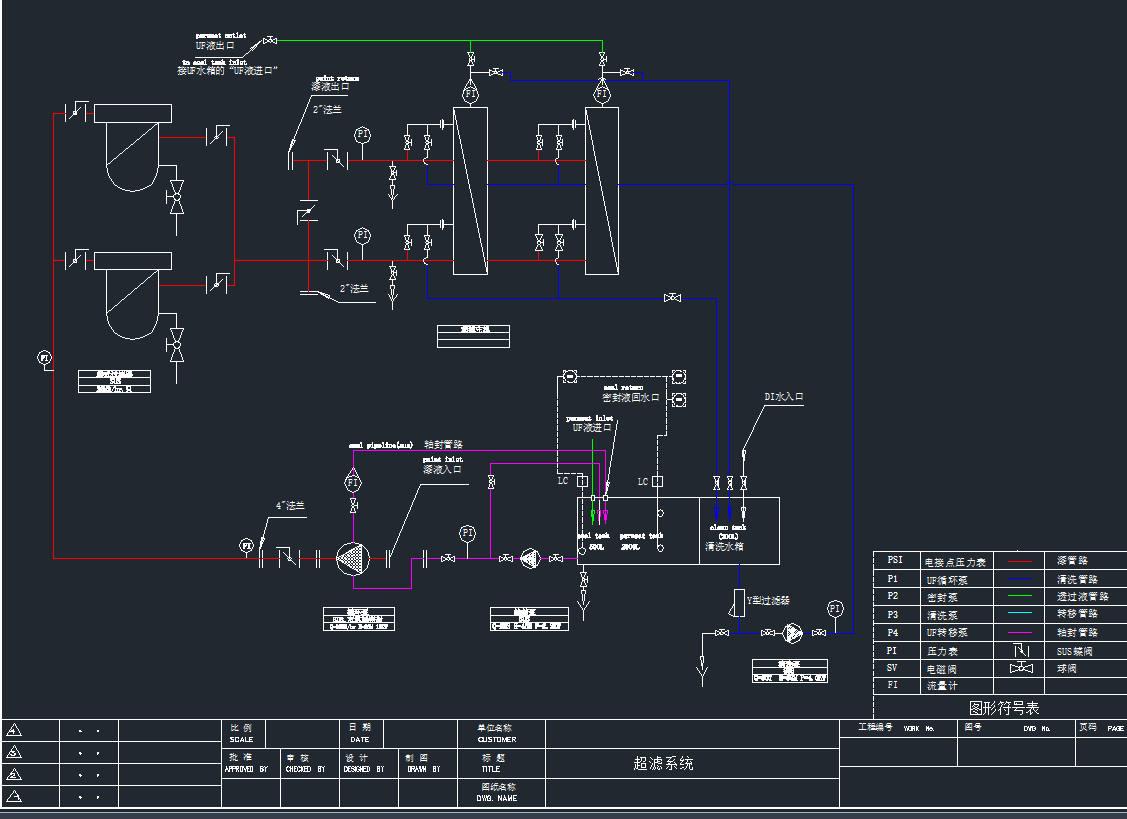Select revision triangle number 4
Image resolution: width=1127 pixels, height=819 pixels.
(14, 731)
